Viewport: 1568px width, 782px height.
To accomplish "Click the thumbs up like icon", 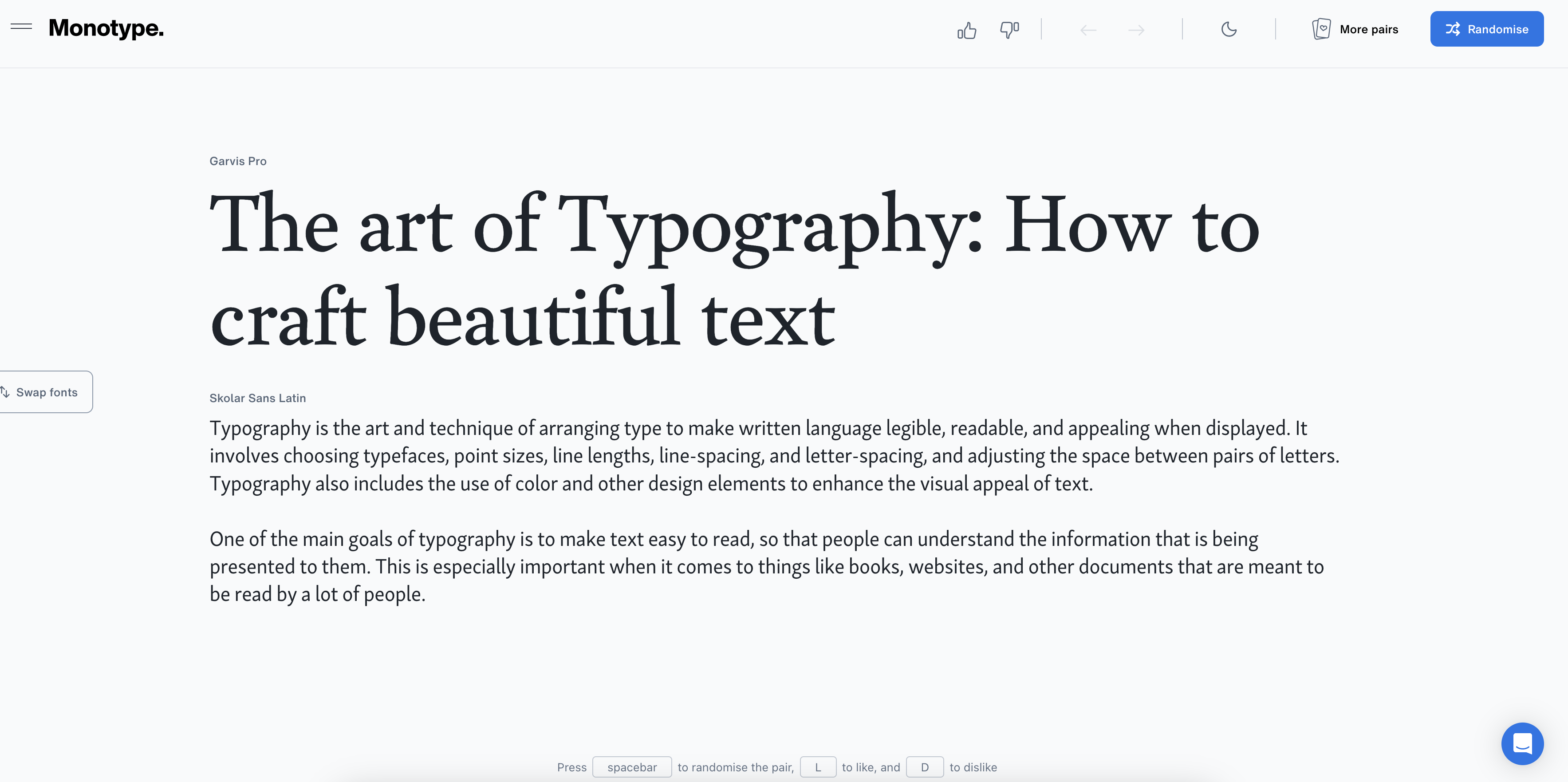I will pos(967,30).
